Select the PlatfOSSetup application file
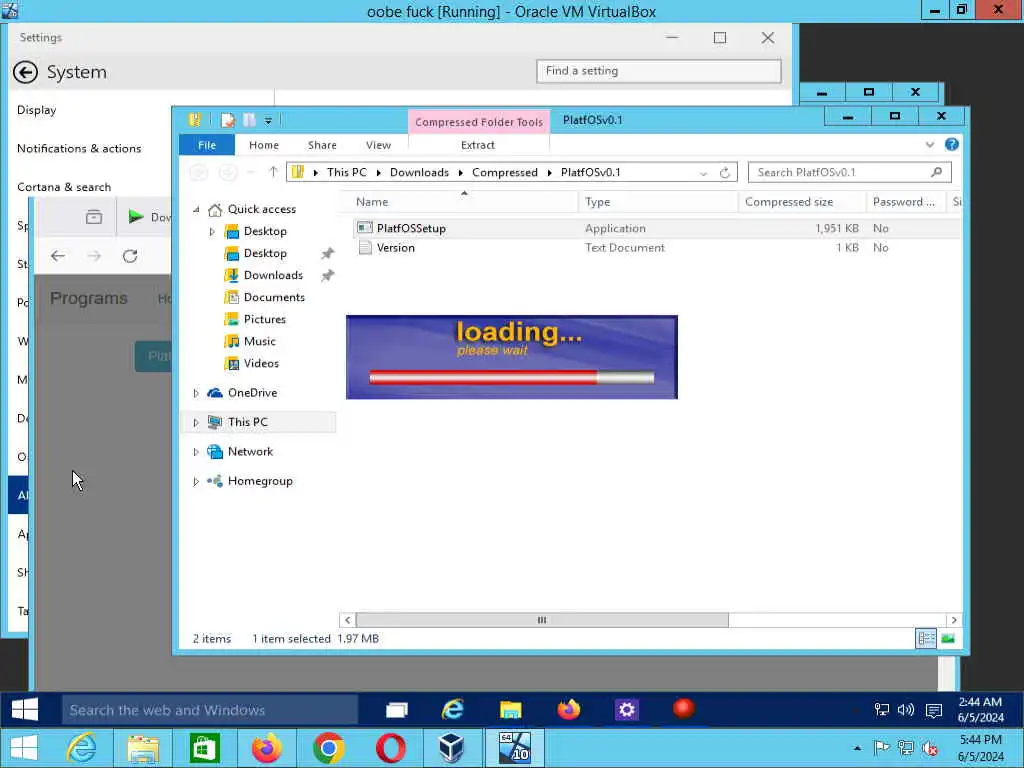The image size is (1024, 768). [411, 228]
